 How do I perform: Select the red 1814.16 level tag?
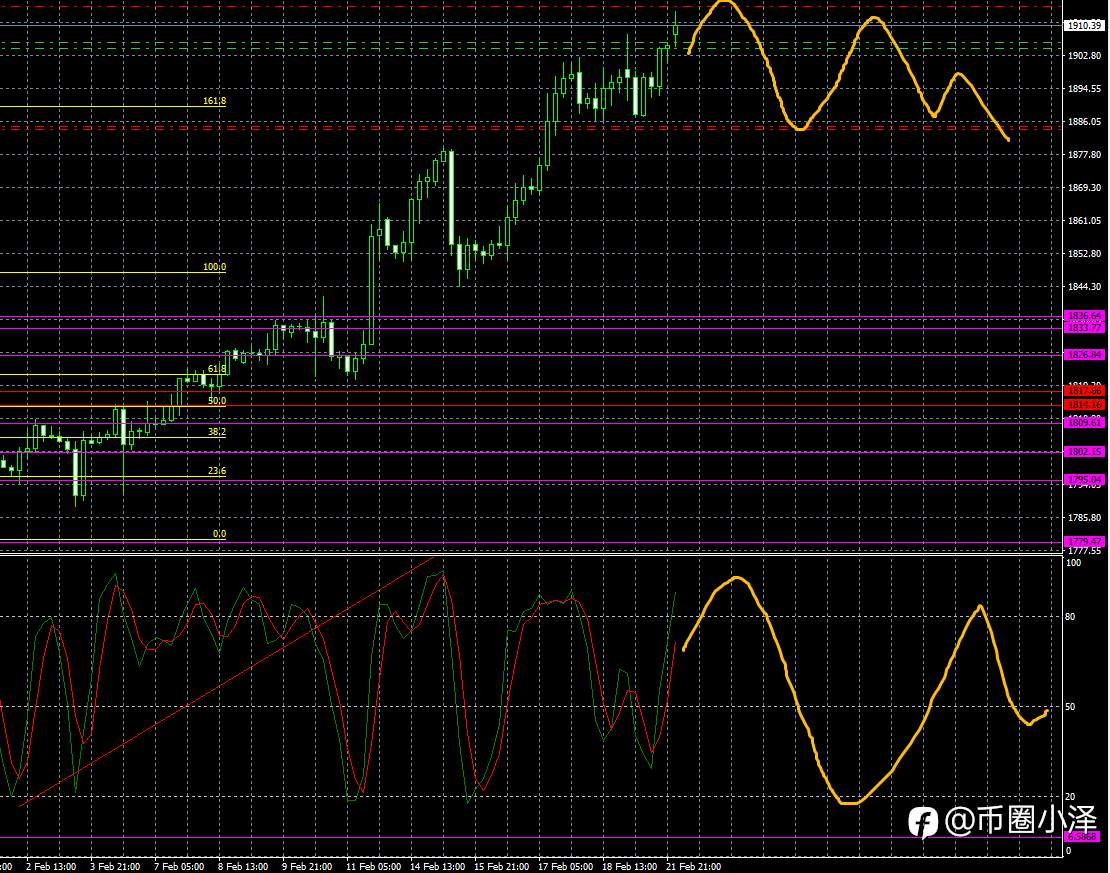pos(1084,404)
